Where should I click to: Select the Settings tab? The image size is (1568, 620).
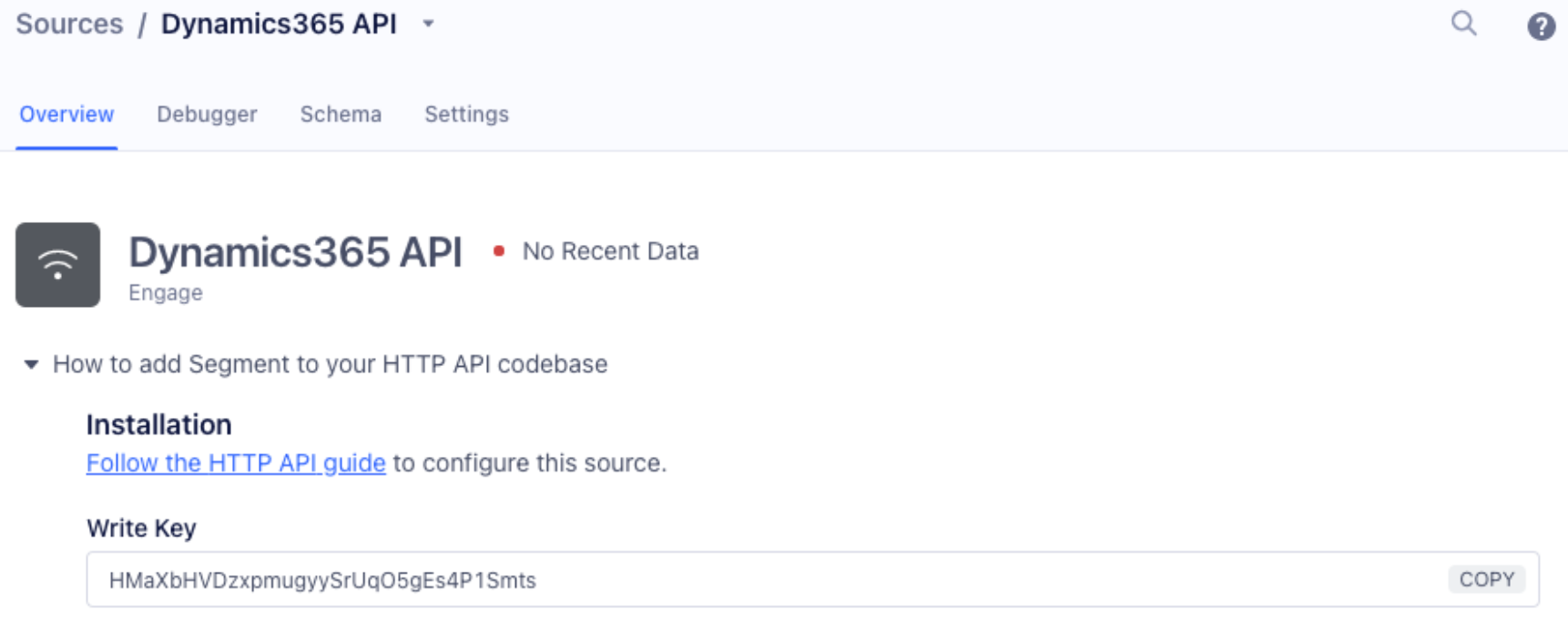466,114
